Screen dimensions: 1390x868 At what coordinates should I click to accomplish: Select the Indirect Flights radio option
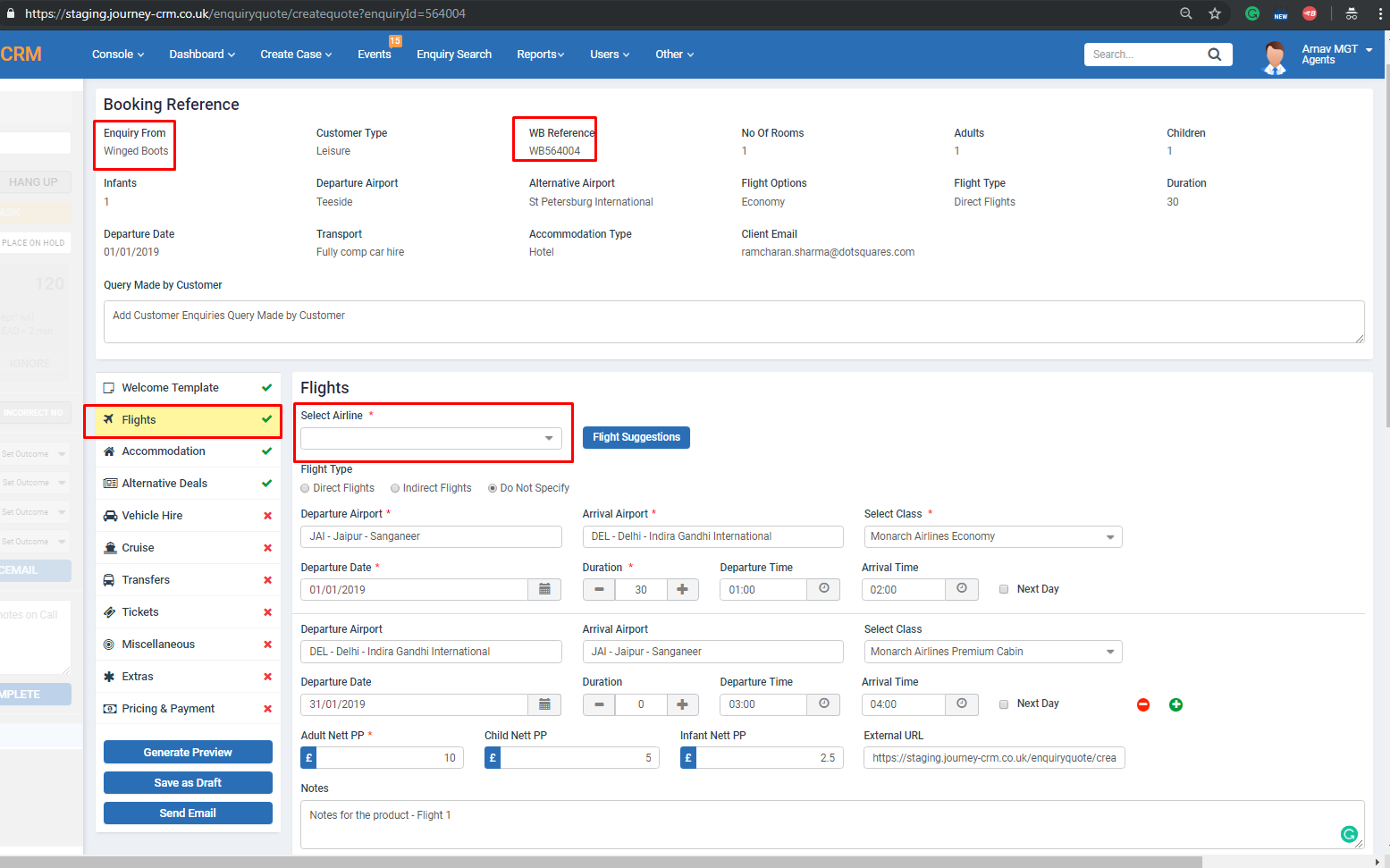[395, 488]
